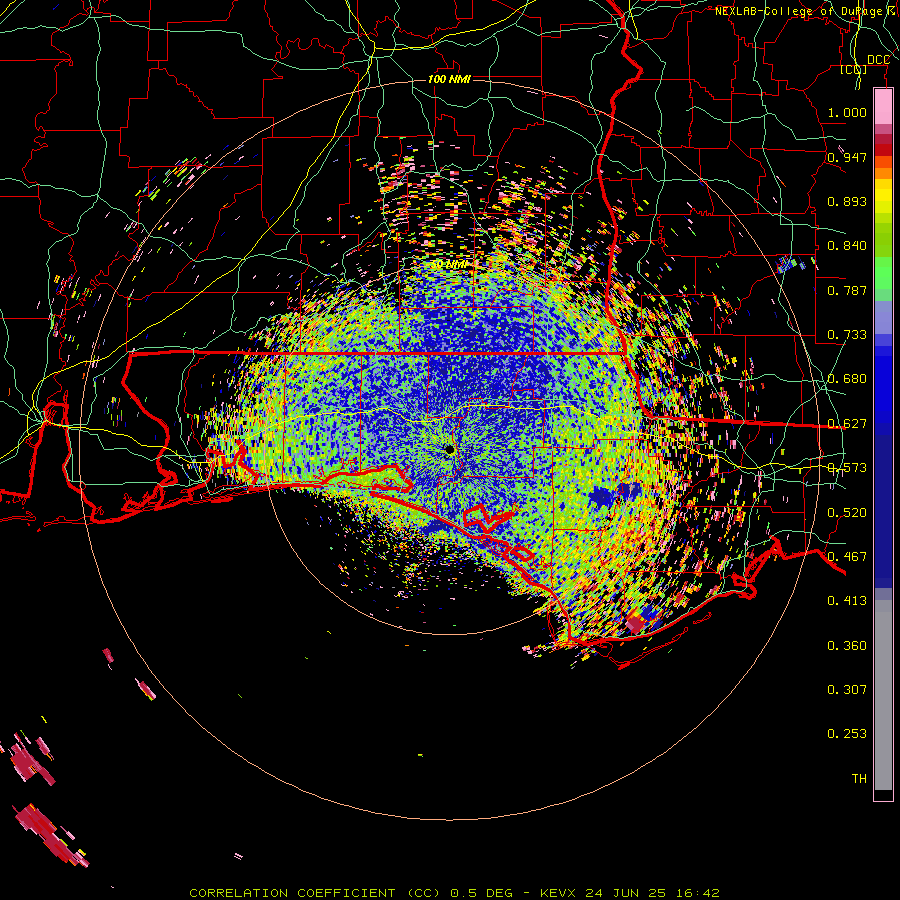Click the 0.573 color scale label
900x900 pixels.
[x=847, y=468]
